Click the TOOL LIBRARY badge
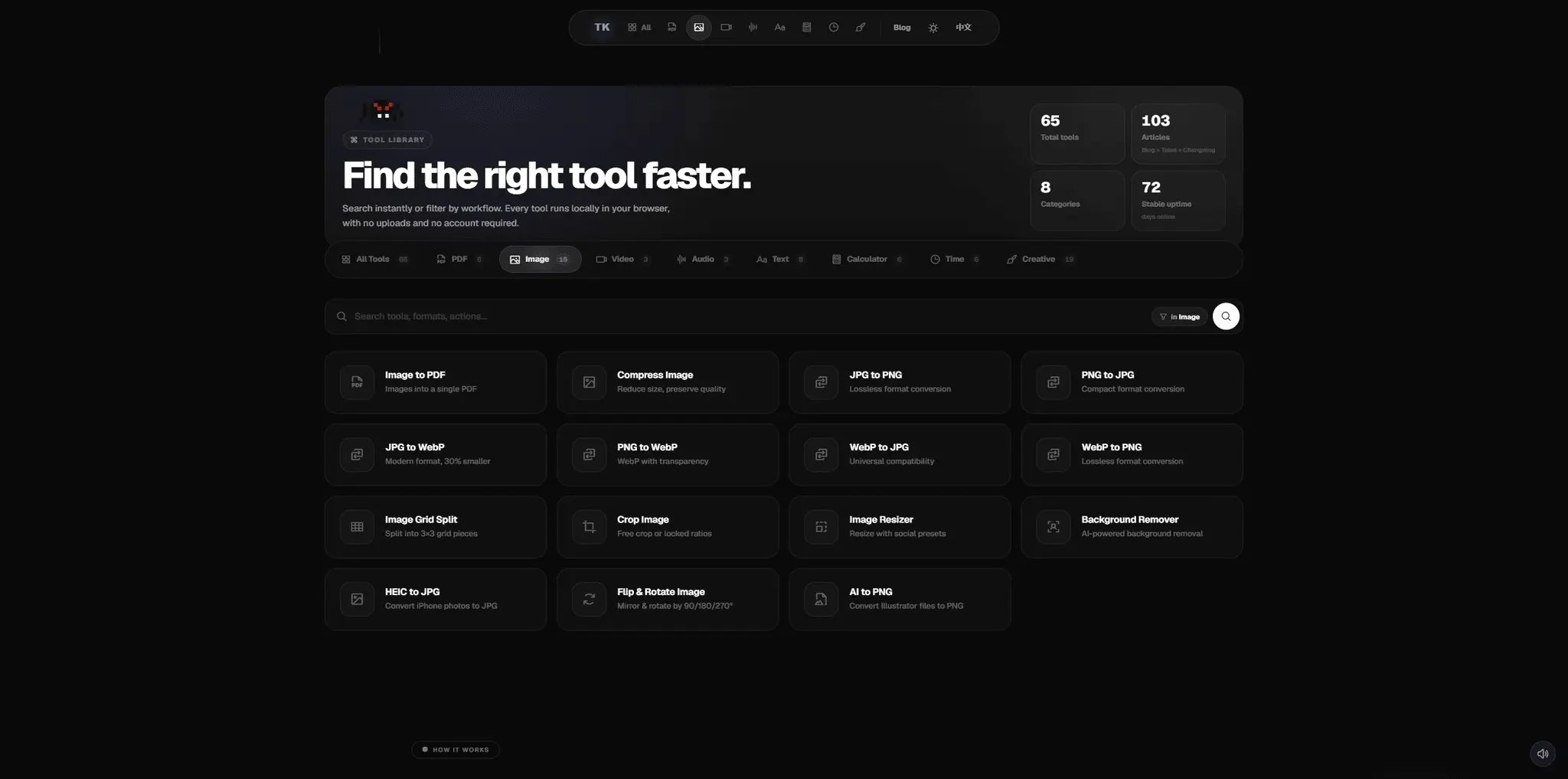Screen dimensions: 1568x779 pos(387,139)
